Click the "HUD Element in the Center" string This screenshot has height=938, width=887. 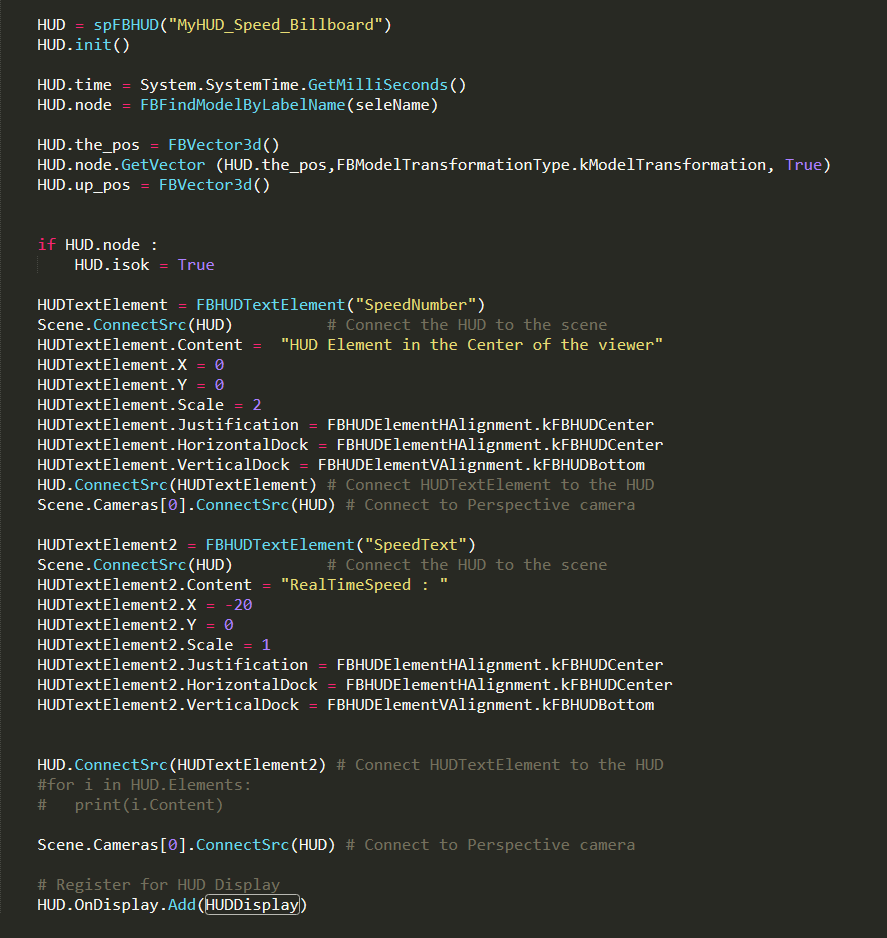point(472,345)
